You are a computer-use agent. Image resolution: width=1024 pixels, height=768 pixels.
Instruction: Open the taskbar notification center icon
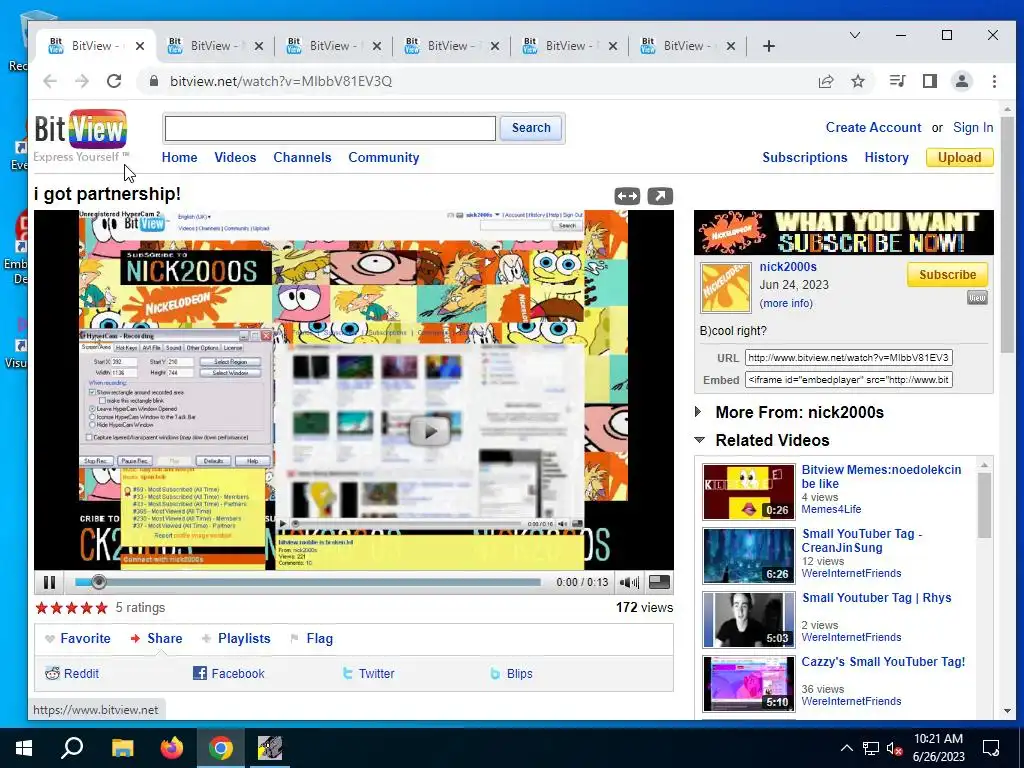991,748
